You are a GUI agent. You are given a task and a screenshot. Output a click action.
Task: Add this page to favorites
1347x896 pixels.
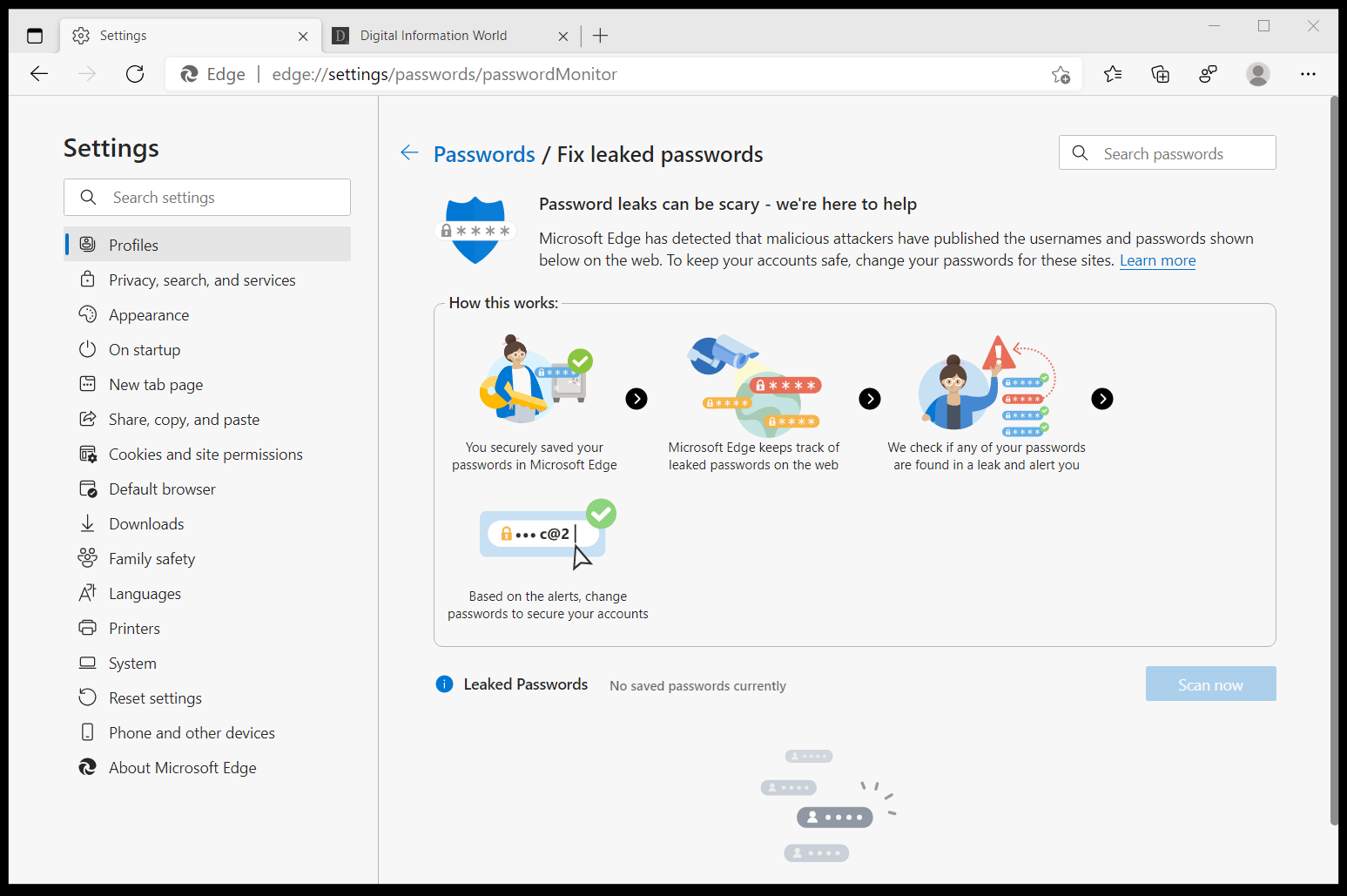click(x=1061, y=75)
